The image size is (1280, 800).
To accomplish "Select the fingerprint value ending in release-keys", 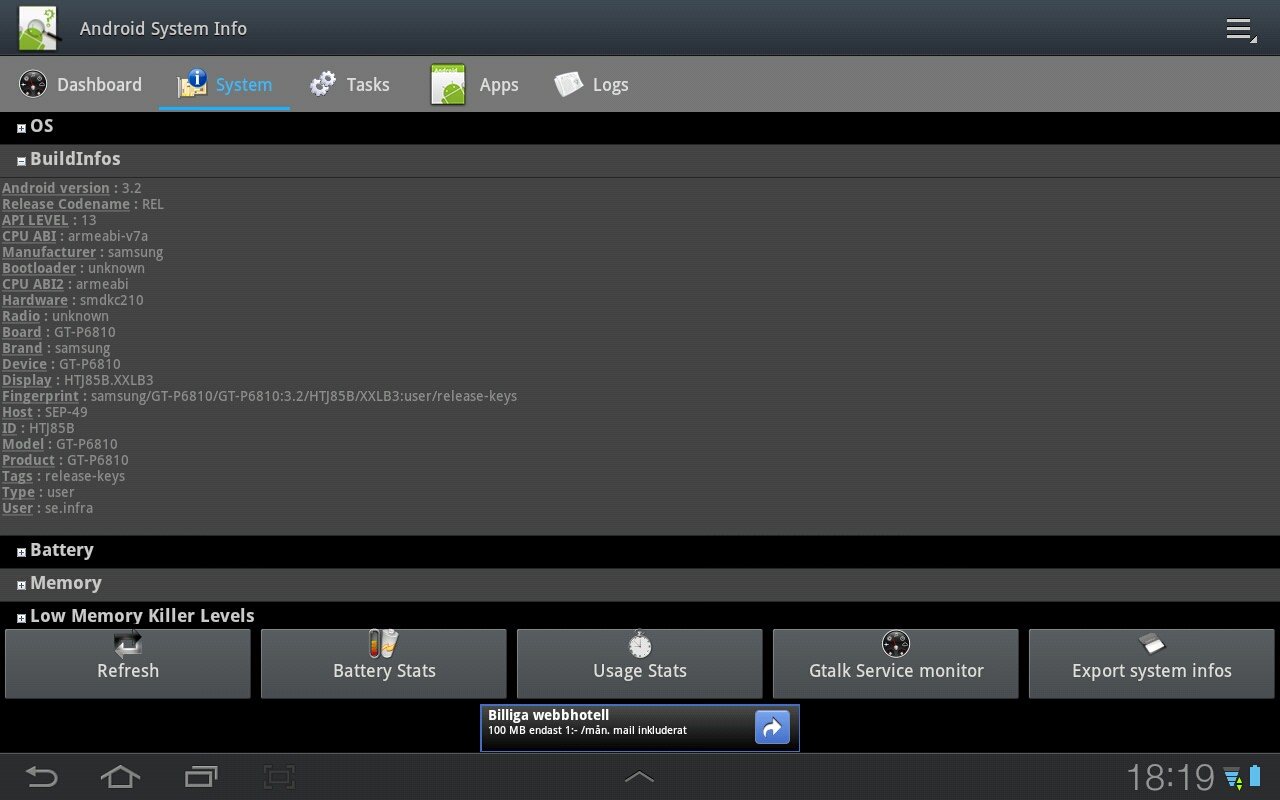I will tap(304, 396).
